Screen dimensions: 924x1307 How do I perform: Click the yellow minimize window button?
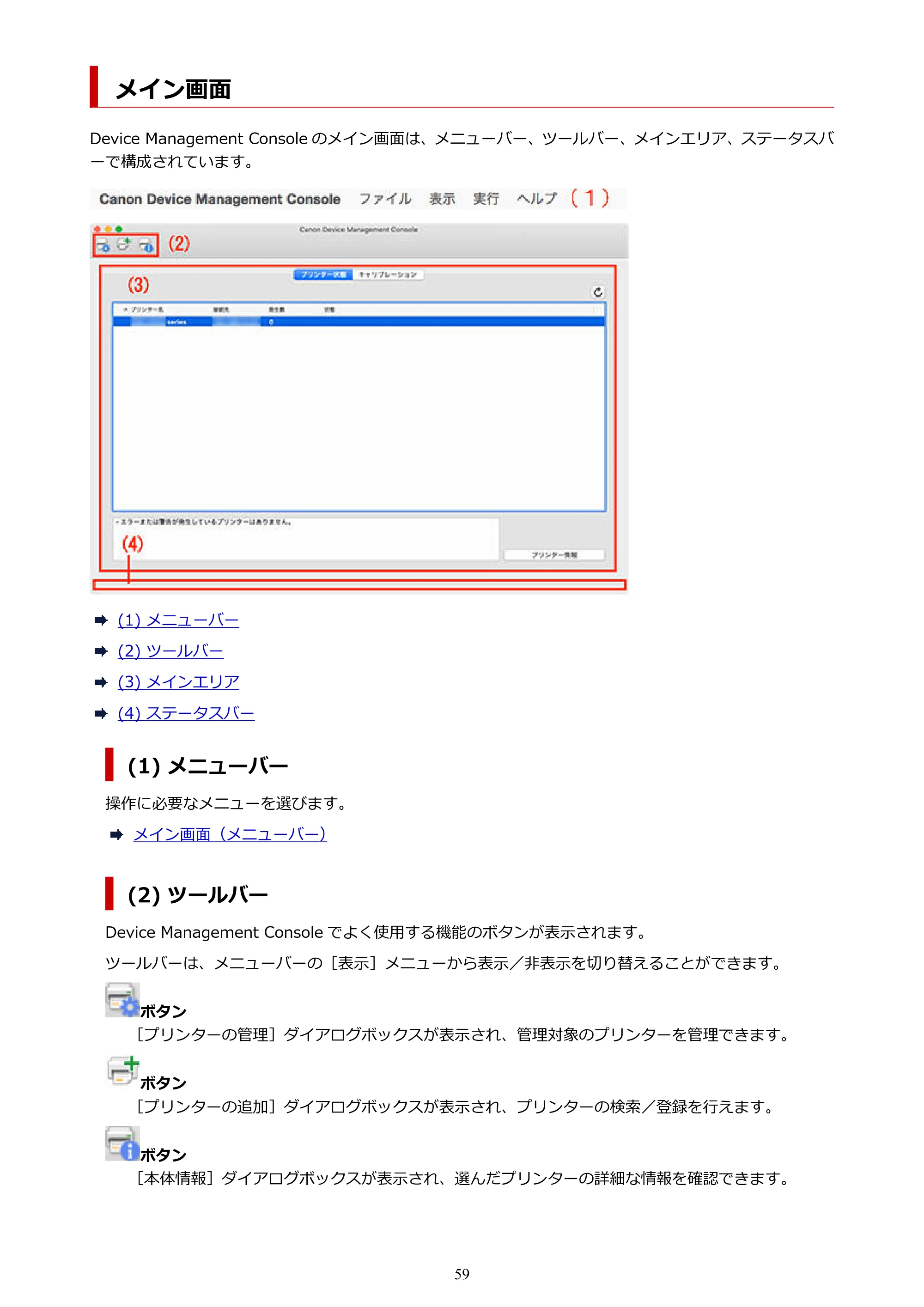click(108, 229)
